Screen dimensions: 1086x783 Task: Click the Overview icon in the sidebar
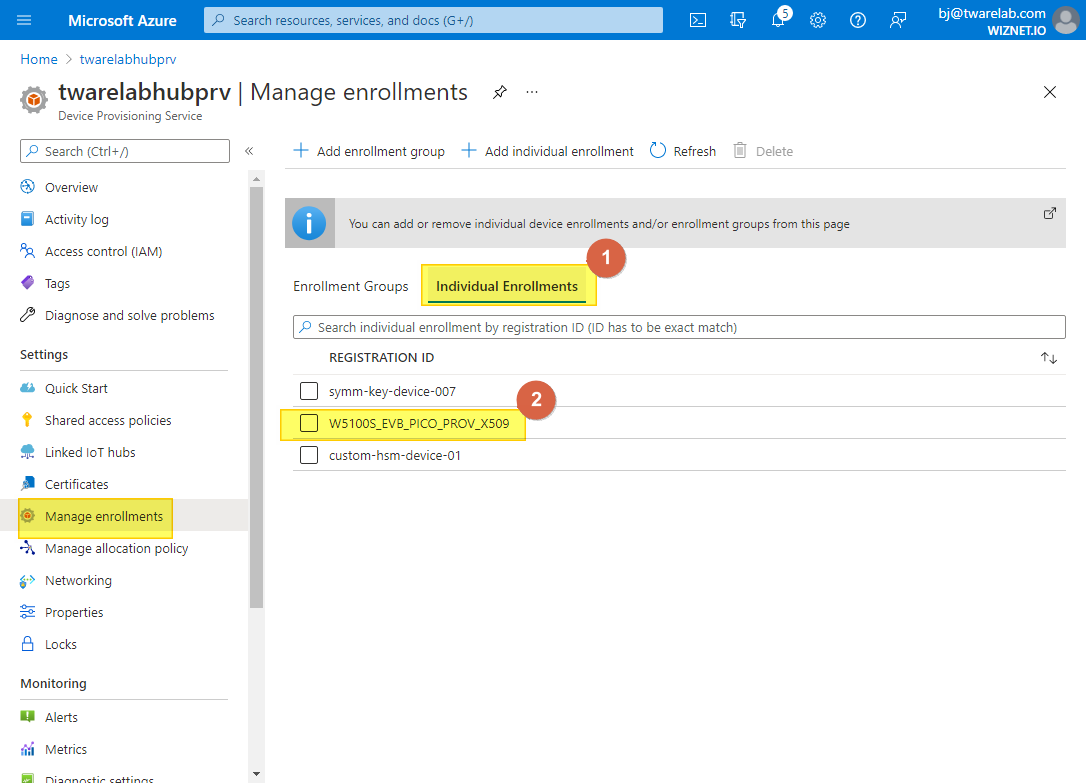(x=28, y=187)
